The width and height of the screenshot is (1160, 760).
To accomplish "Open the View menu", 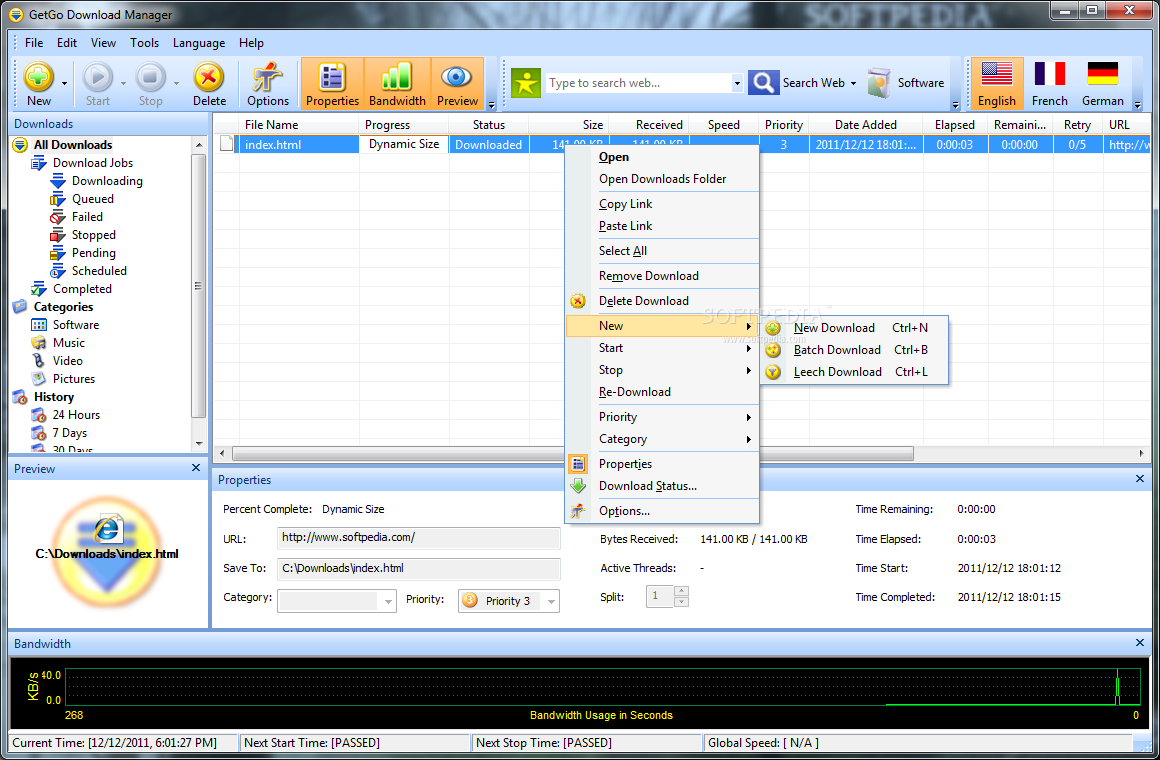I will click(x=103, y=43).
